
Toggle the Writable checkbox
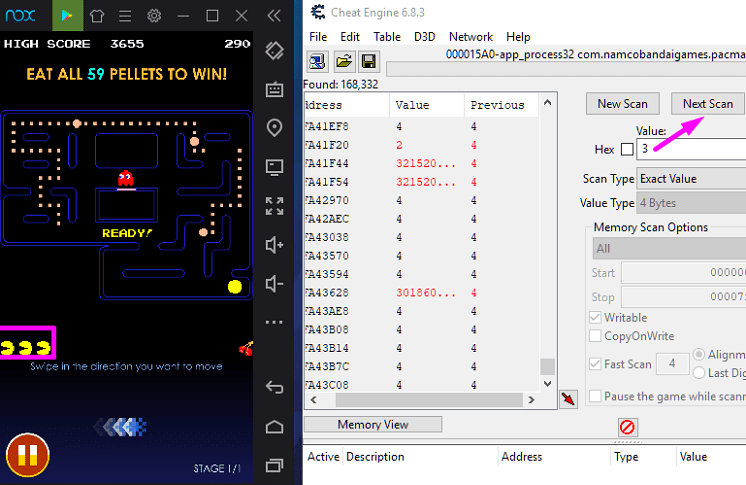tap(595, 317)
